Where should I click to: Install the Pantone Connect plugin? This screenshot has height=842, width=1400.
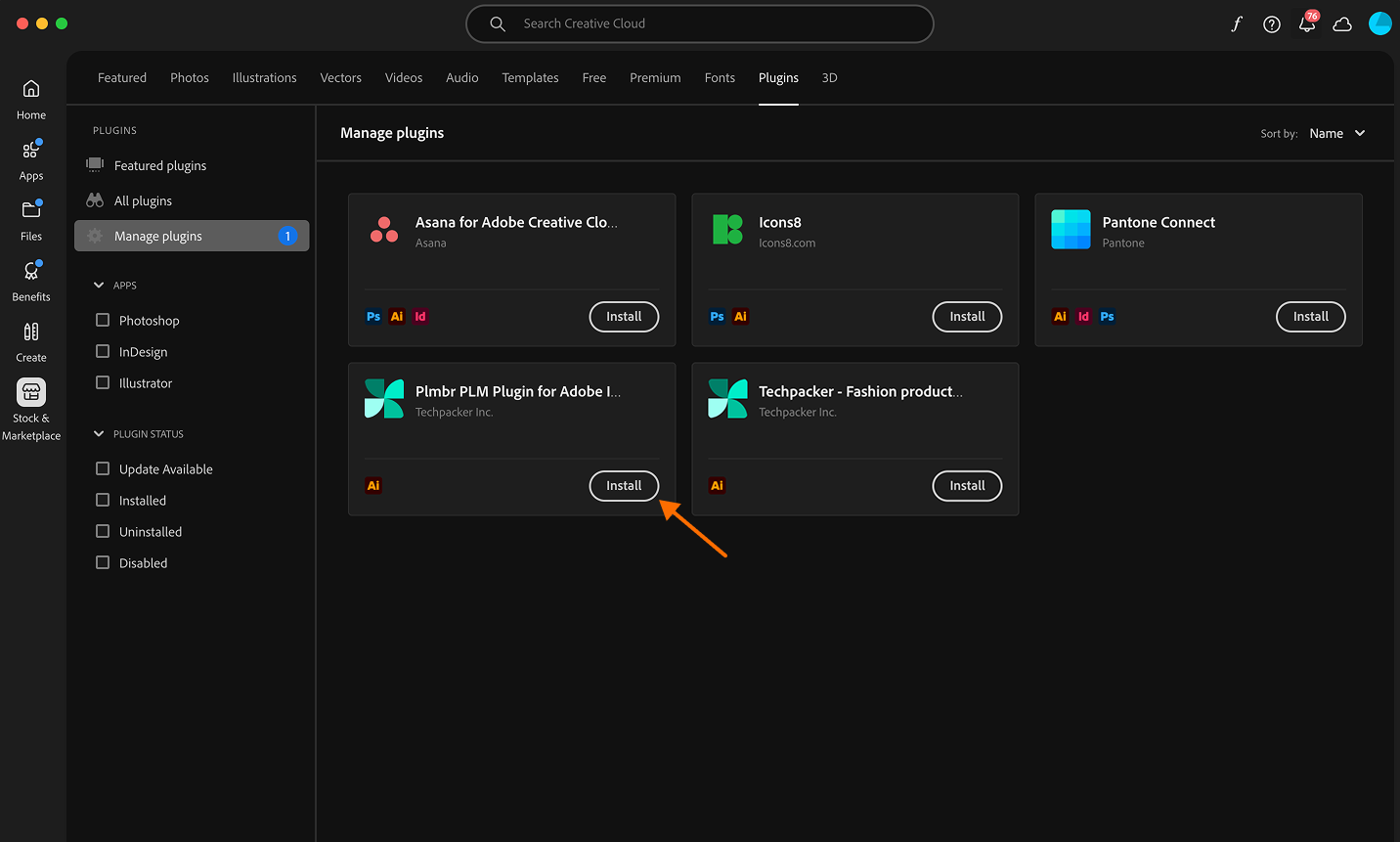pyautogui.click(x=1310, y=316)
